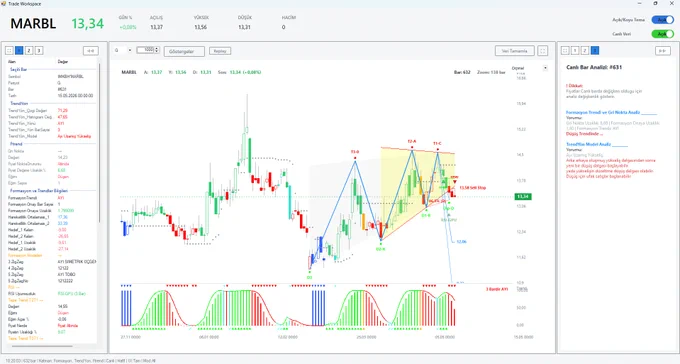
Task: Select the RSI Uyumsuzluk row
Action: point(51,294)
